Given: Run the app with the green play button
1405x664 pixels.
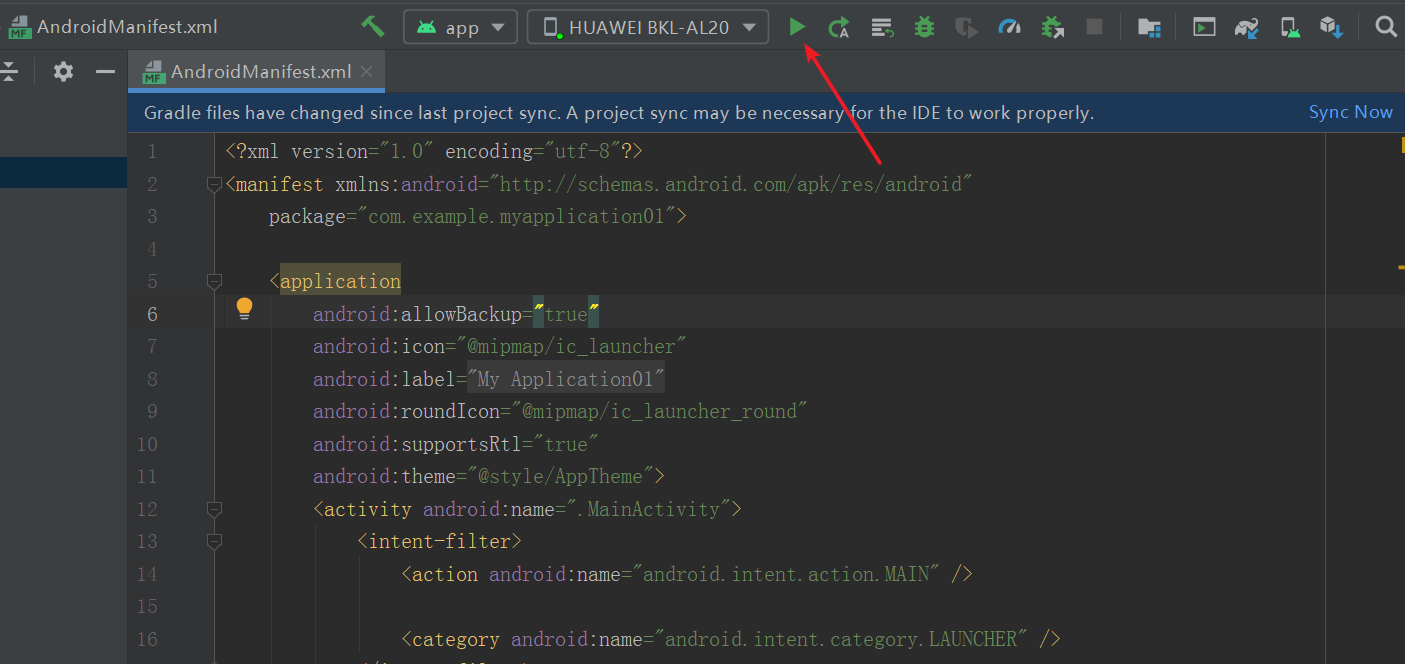Looking at the screenshot, I should [x=797, y=27].
